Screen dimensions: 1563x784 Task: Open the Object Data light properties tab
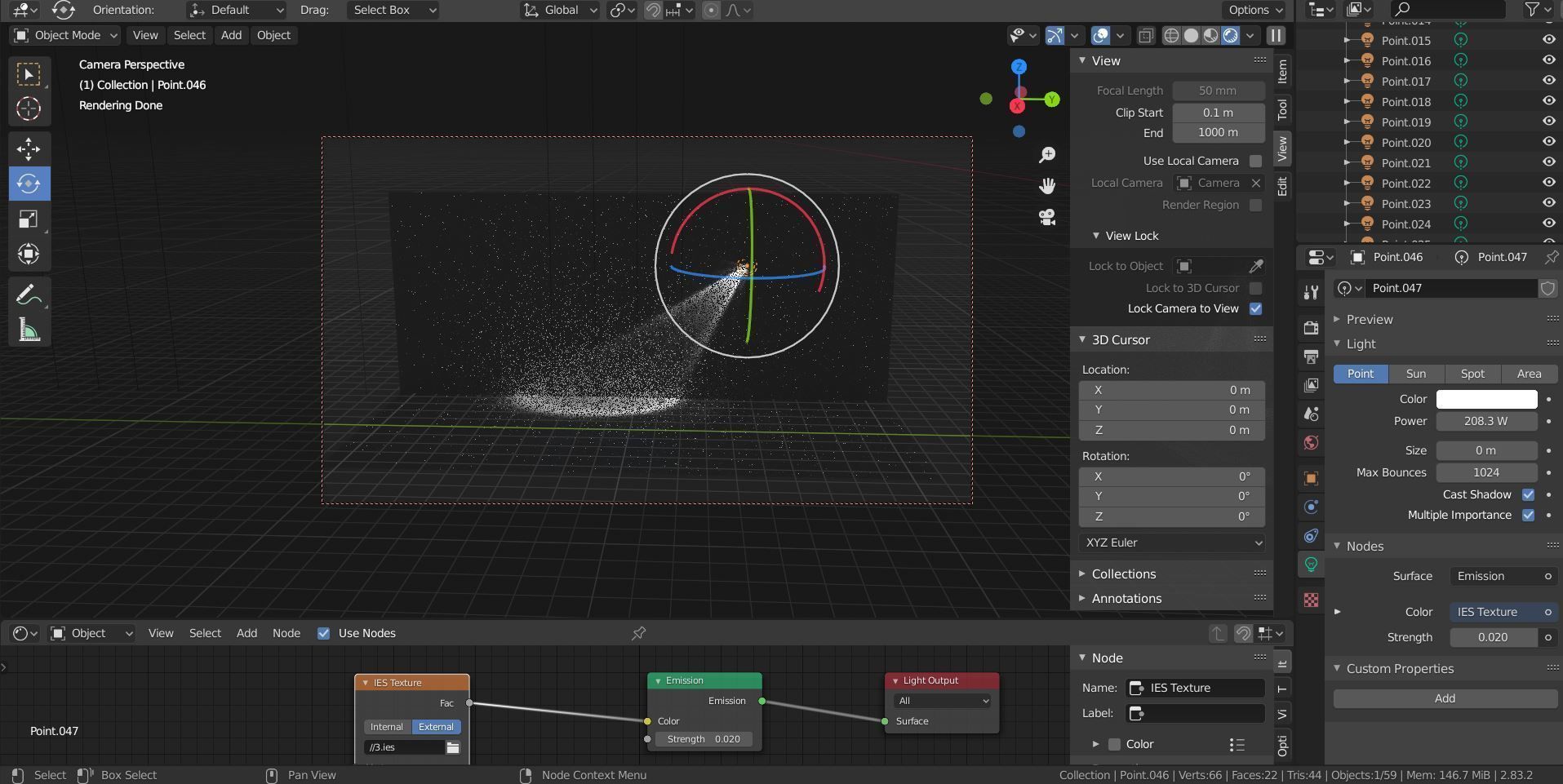pos(1311,564)
